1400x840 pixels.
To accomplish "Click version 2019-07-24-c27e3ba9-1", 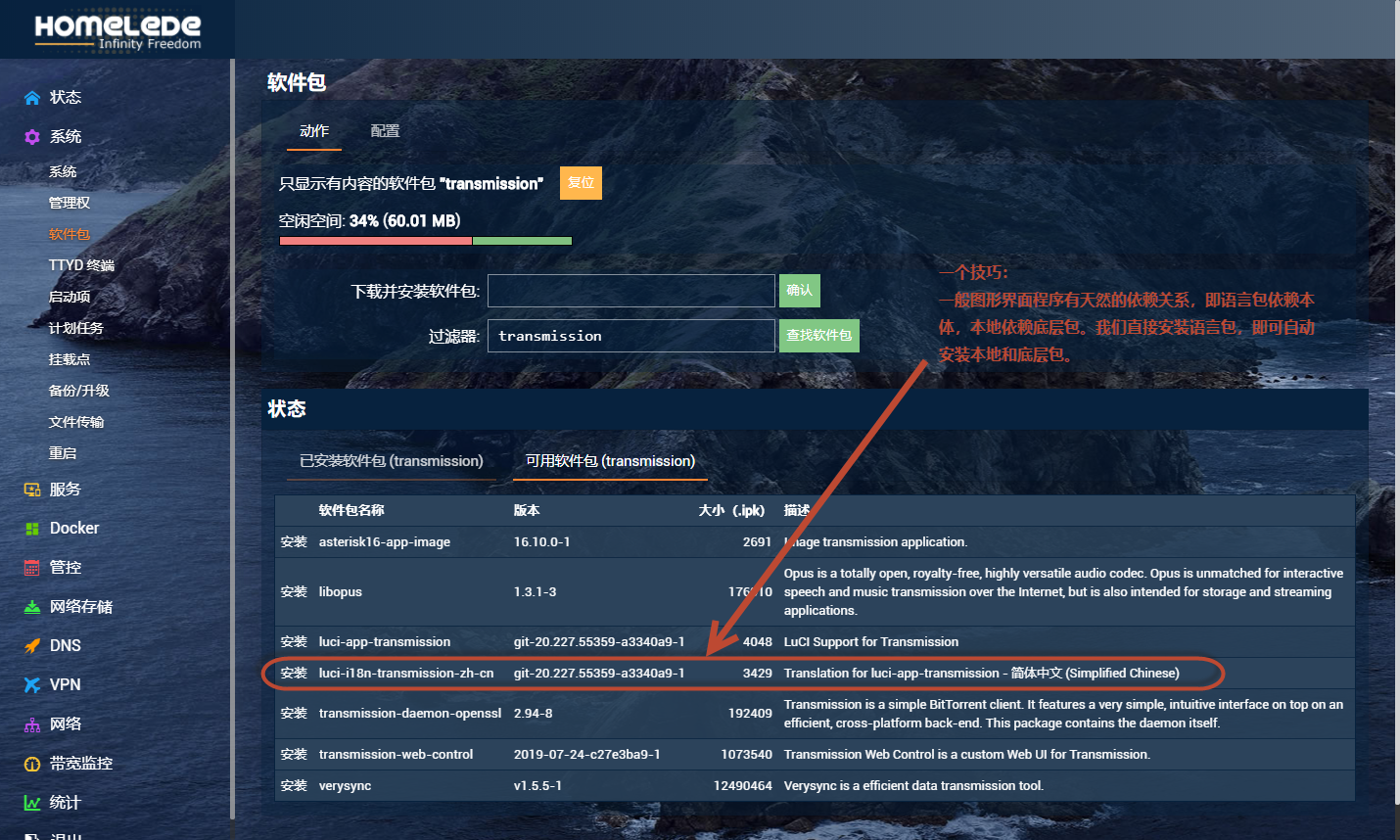I will [x=587, y=755].
